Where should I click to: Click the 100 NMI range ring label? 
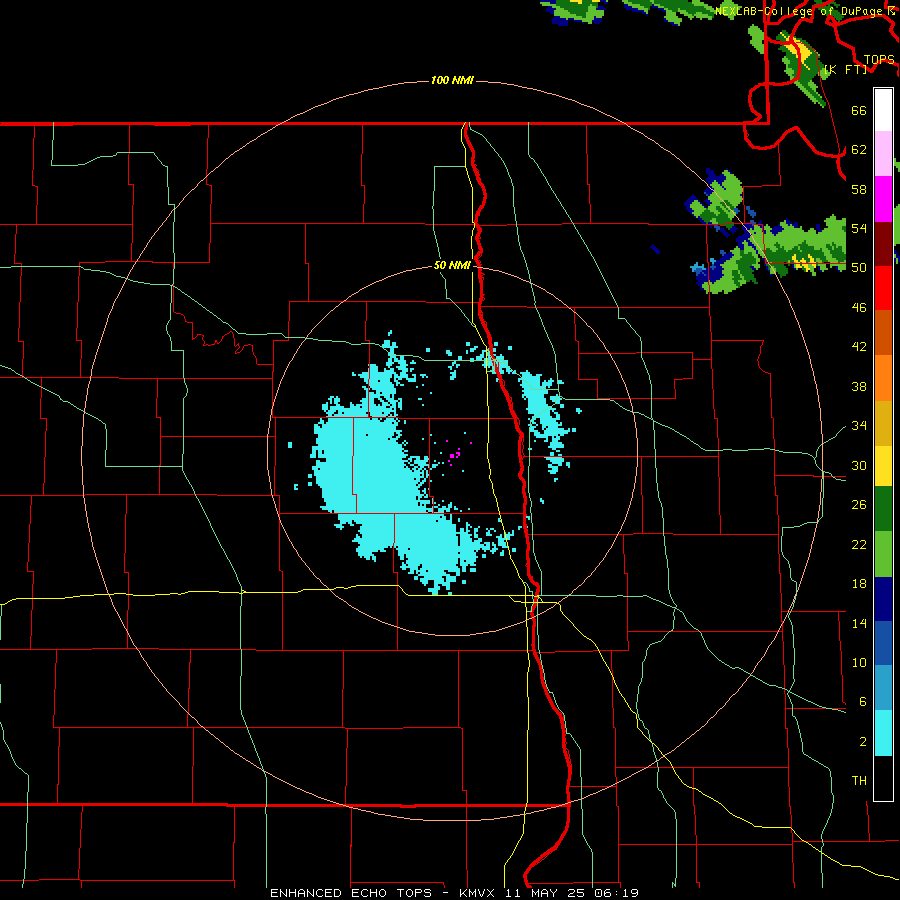452,80
